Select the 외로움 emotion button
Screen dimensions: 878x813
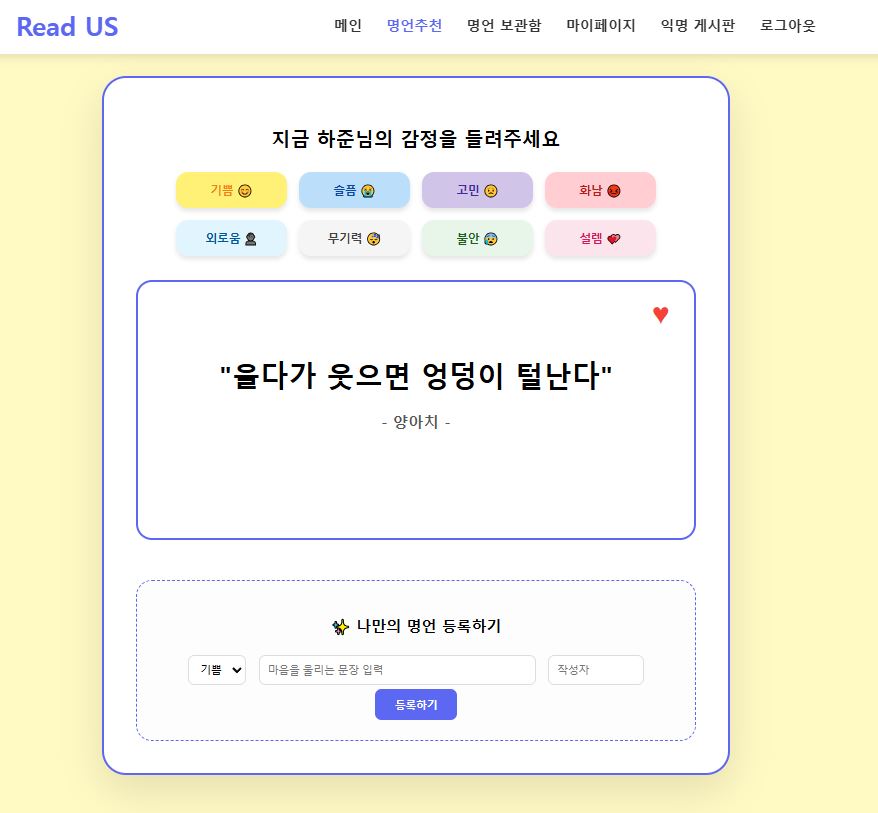pyautogui.click(x=231, y=239)
